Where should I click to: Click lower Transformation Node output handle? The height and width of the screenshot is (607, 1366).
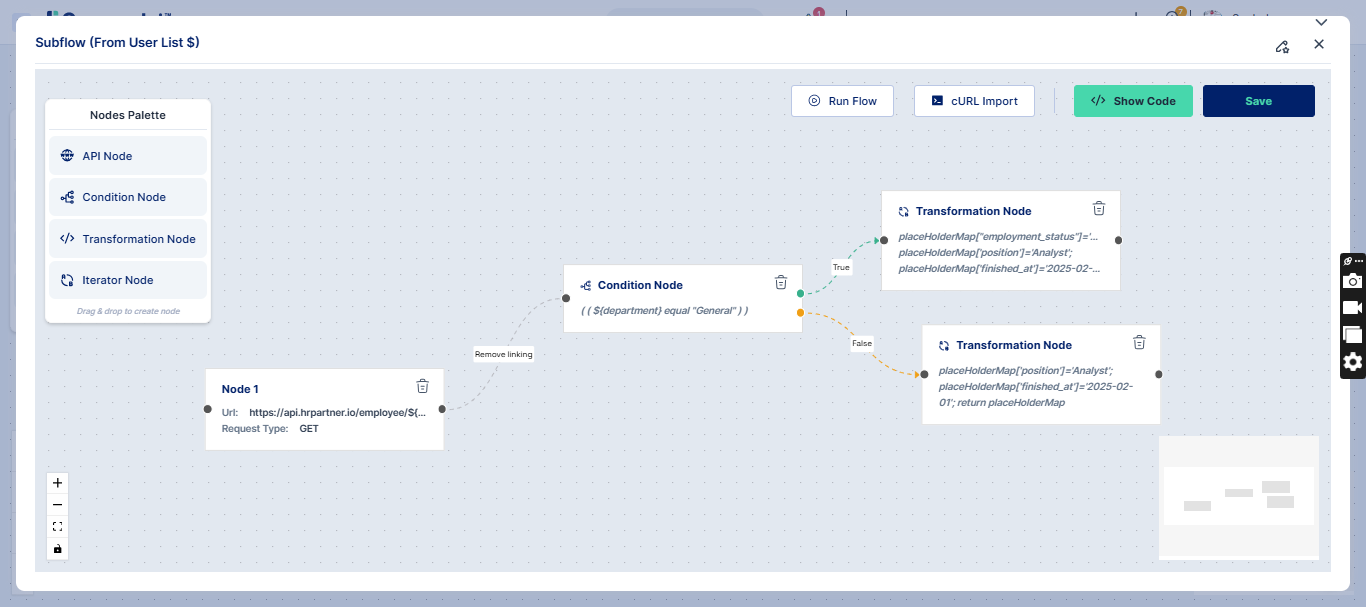[1158, 374]
